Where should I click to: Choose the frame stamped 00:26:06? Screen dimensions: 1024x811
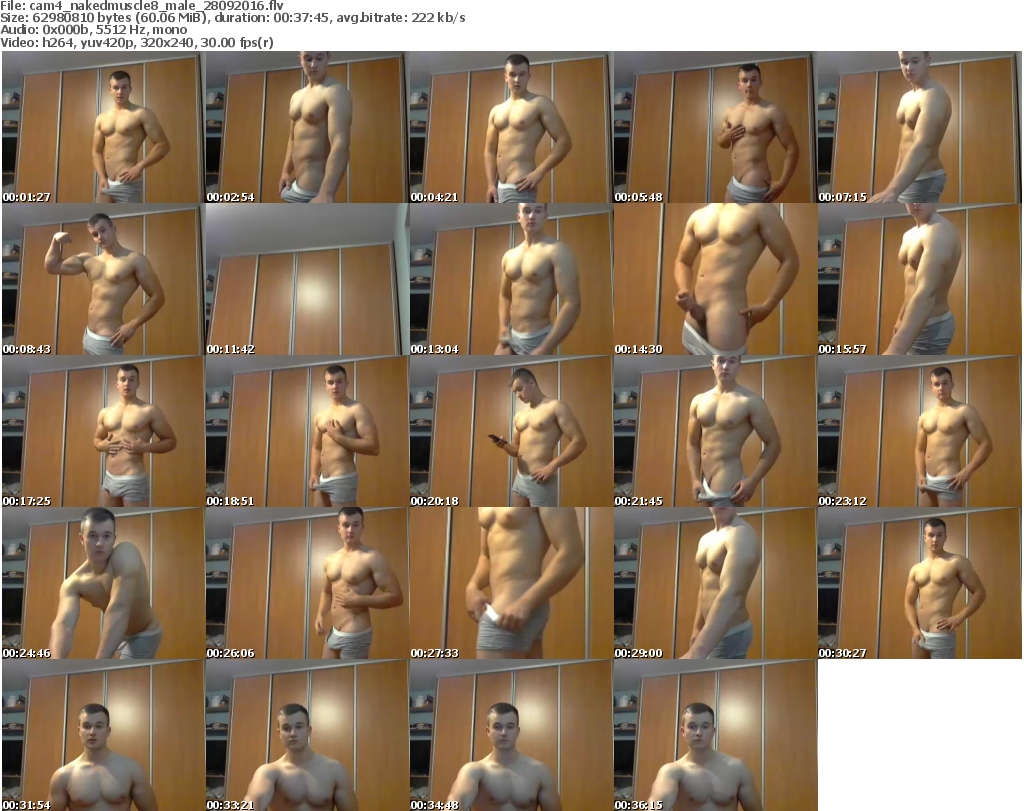tap(307, 583)
